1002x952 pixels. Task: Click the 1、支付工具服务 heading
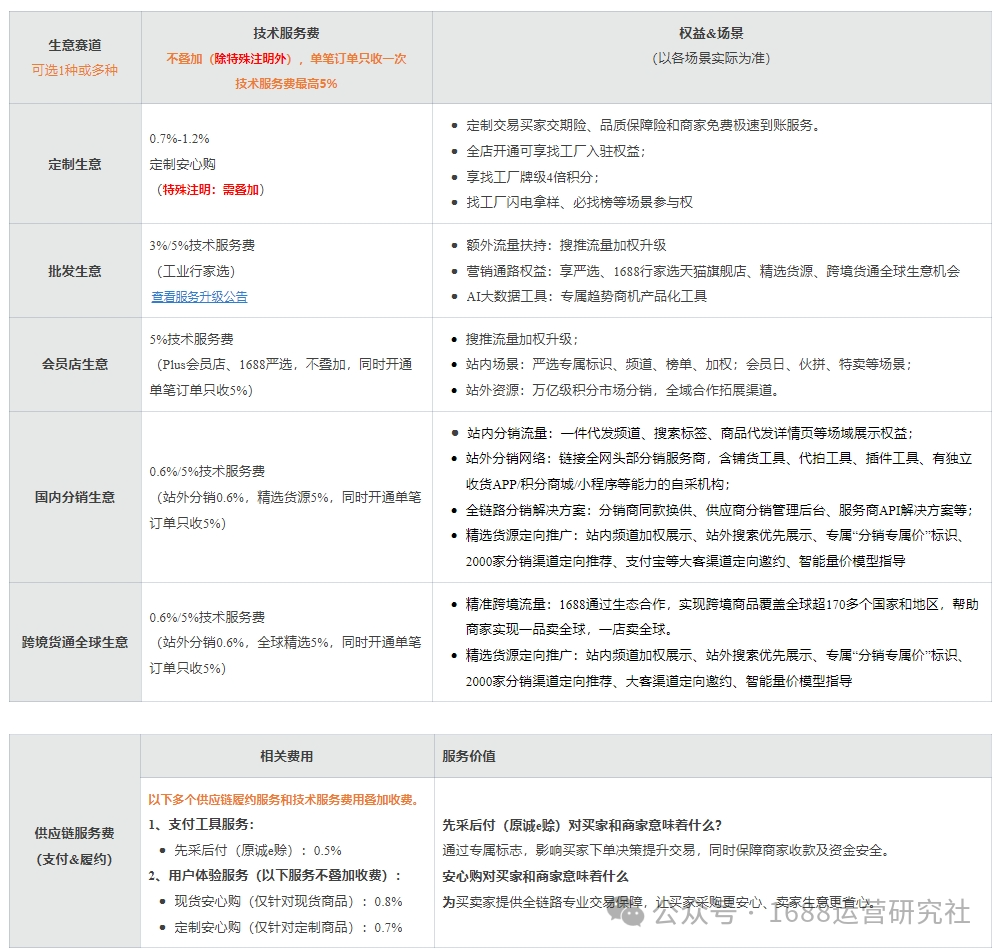(x=201, y=825)
